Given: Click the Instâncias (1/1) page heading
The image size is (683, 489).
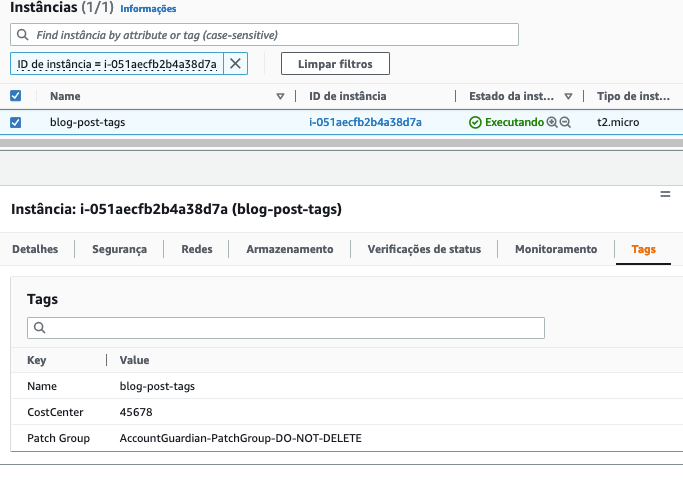Looking at the screenshot, I should pyautogui.click(x=62, y=7).
